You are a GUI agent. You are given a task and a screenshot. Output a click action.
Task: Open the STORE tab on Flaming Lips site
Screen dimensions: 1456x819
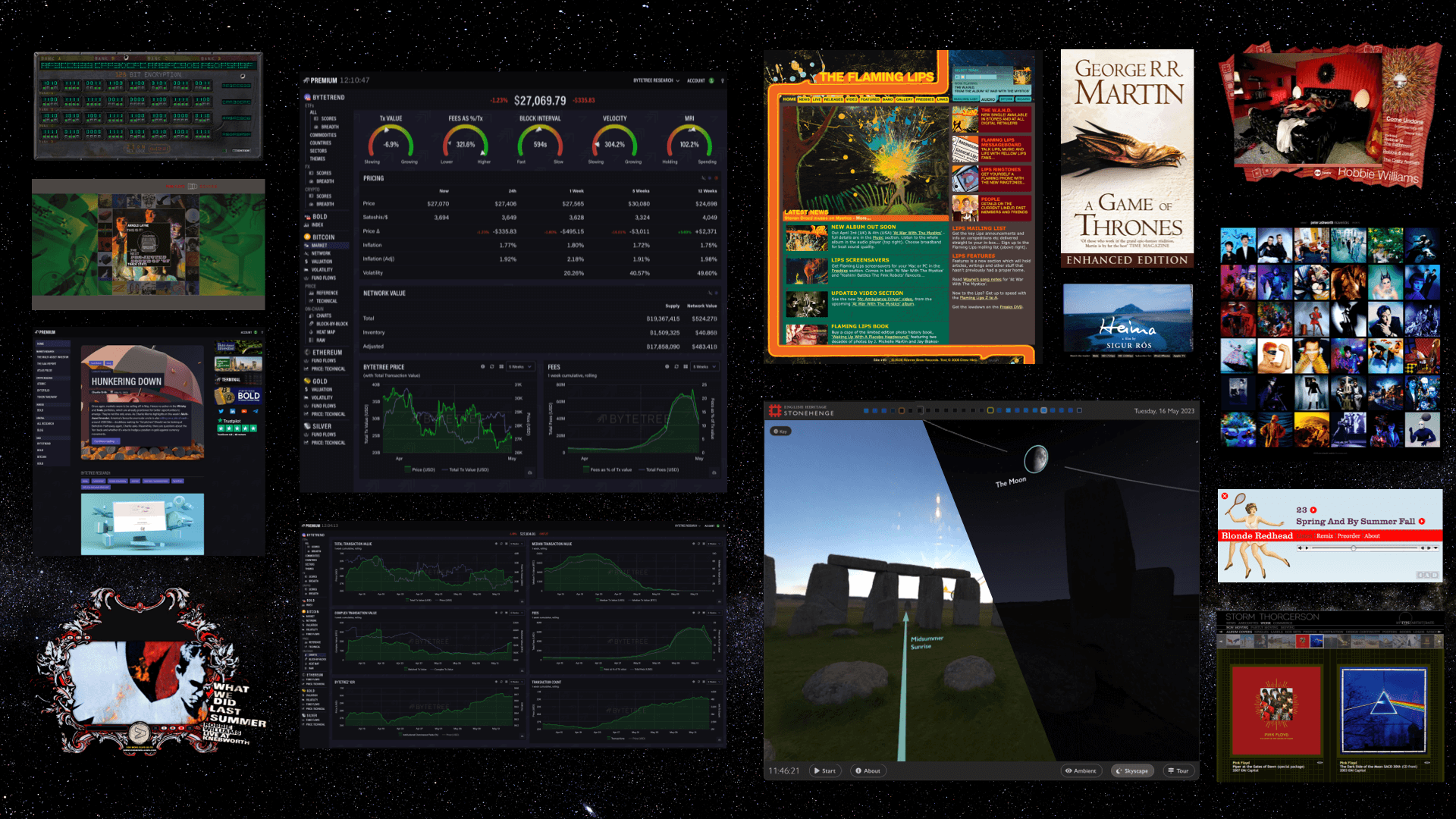(x=1006, y=99)
